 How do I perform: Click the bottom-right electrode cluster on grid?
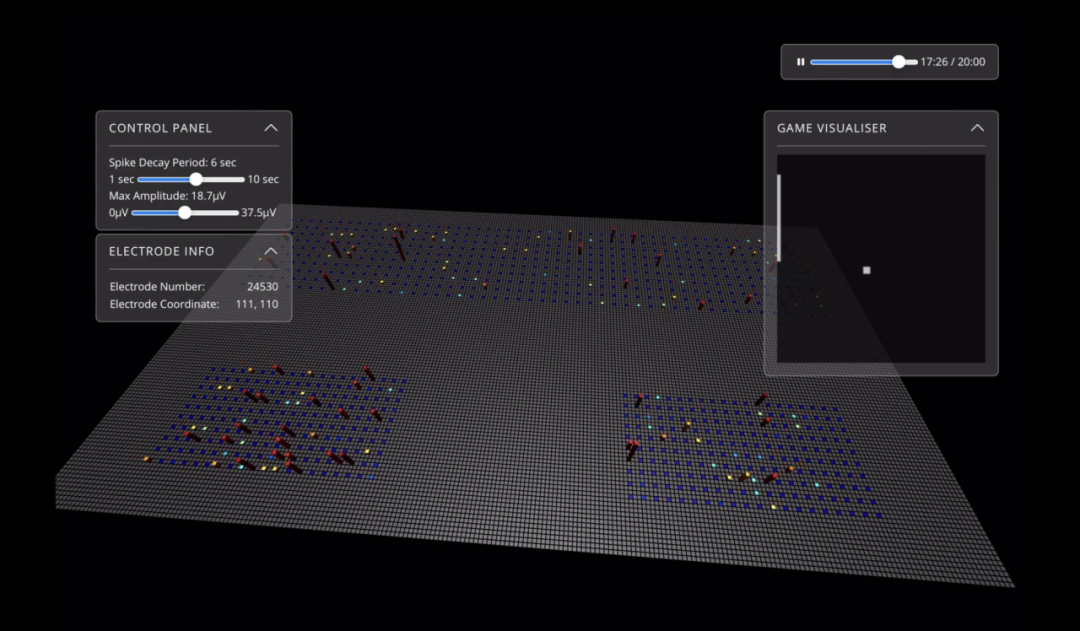tap(751, 455)
